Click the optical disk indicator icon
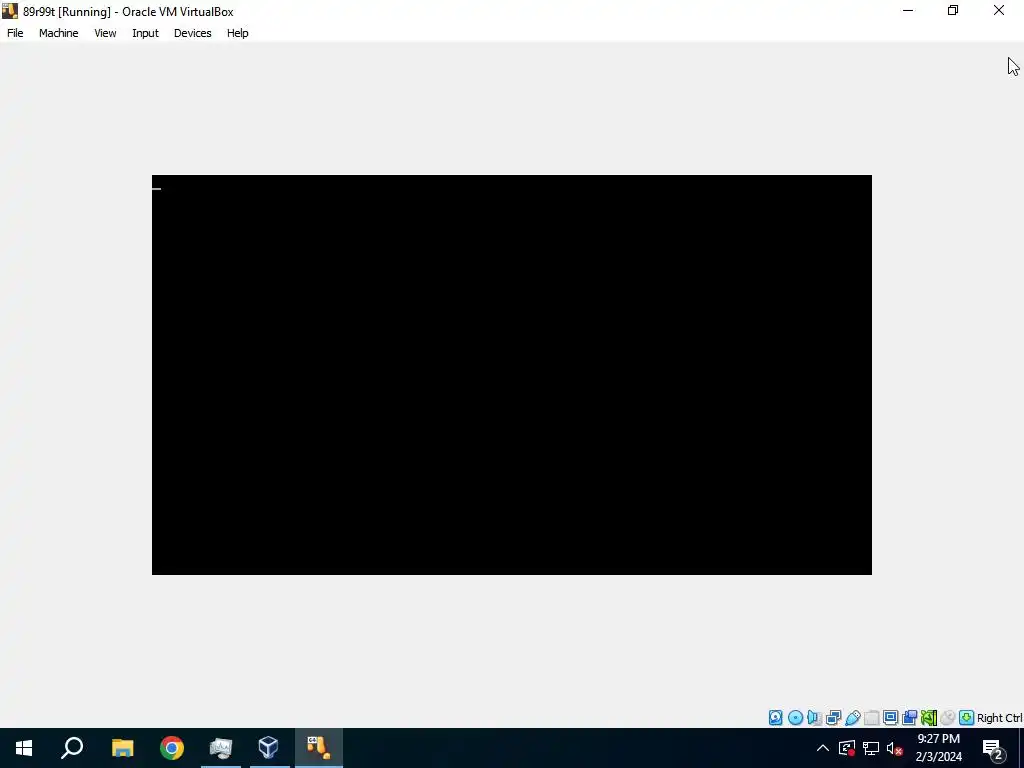The height and width of the screenshot is (768, 1024). click(795, 718)
